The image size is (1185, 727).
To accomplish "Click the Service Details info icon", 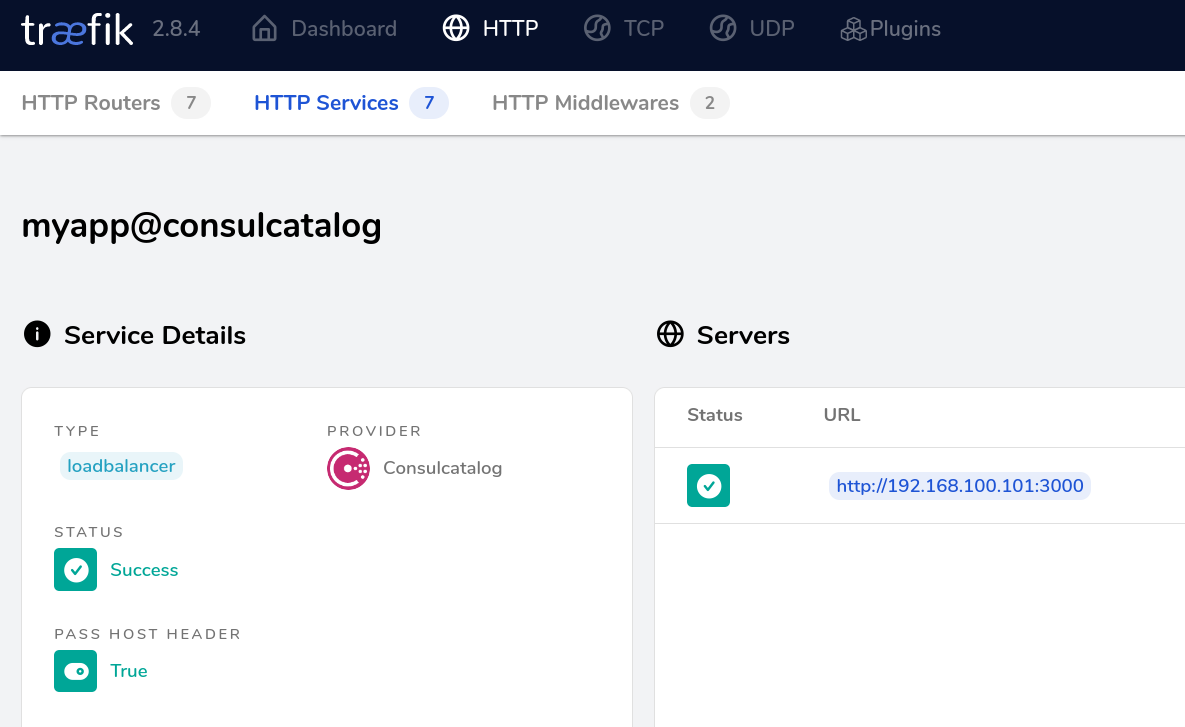I will click(37, 335).
